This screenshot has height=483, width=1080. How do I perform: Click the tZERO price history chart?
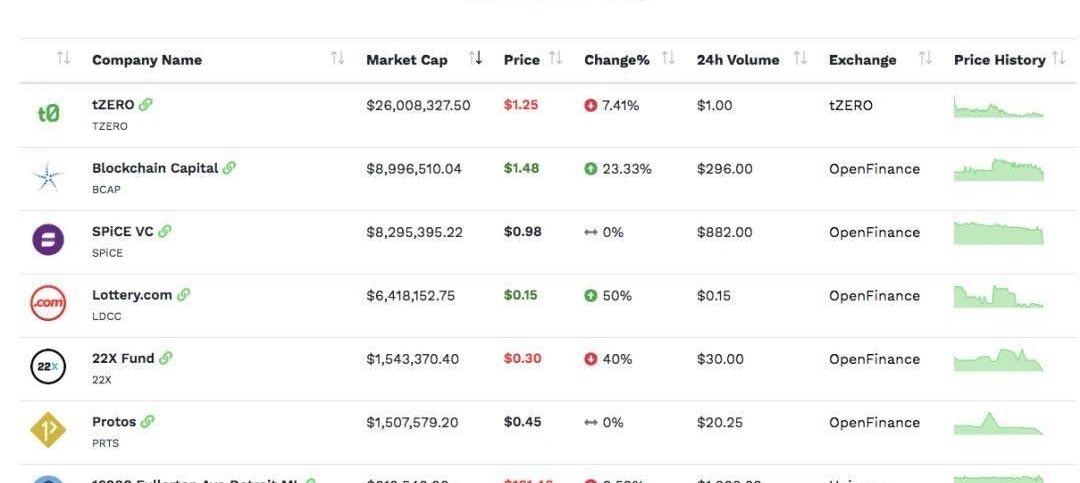[999, 107]
